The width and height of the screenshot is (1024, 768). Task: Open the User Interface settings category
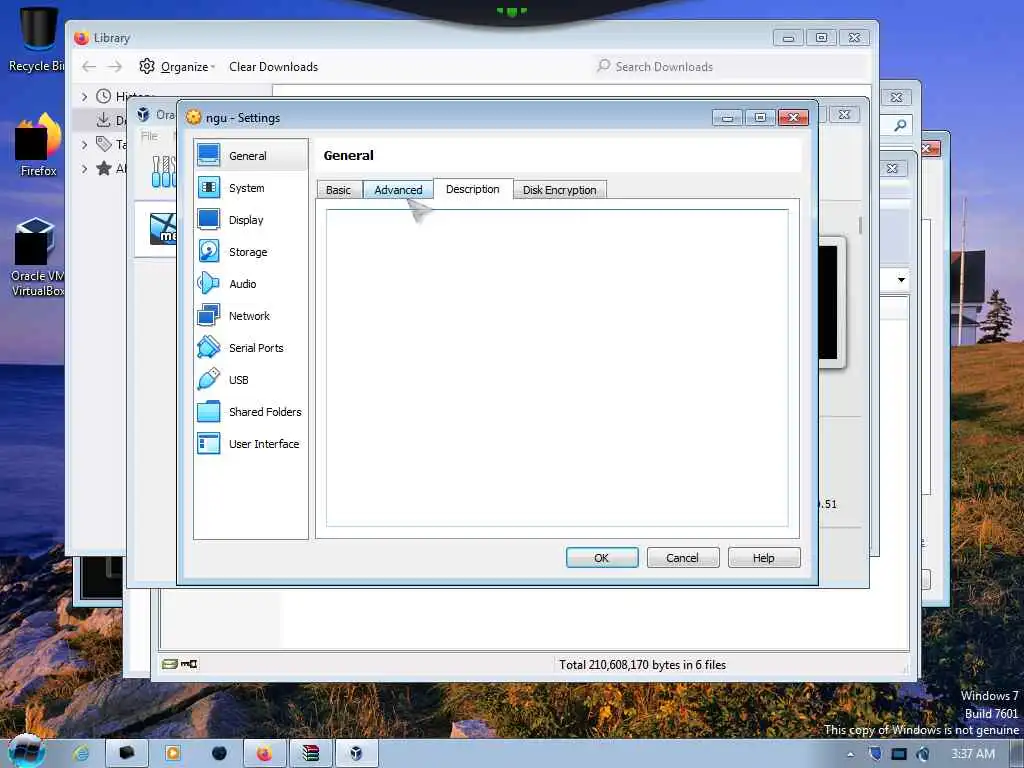tap(251, 444)
